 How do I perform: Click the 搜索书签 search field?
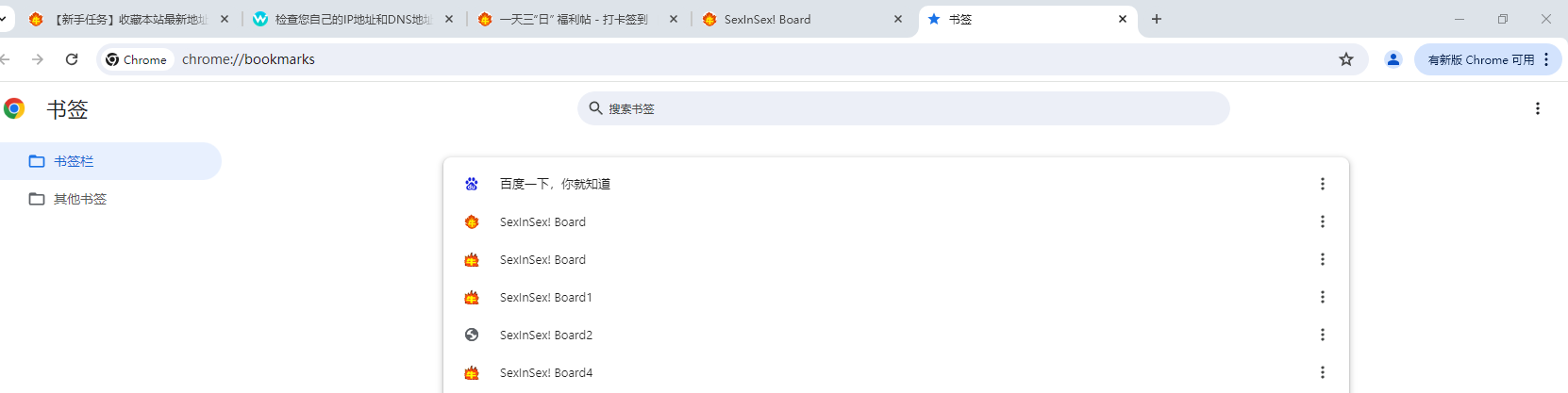[904, 108]
